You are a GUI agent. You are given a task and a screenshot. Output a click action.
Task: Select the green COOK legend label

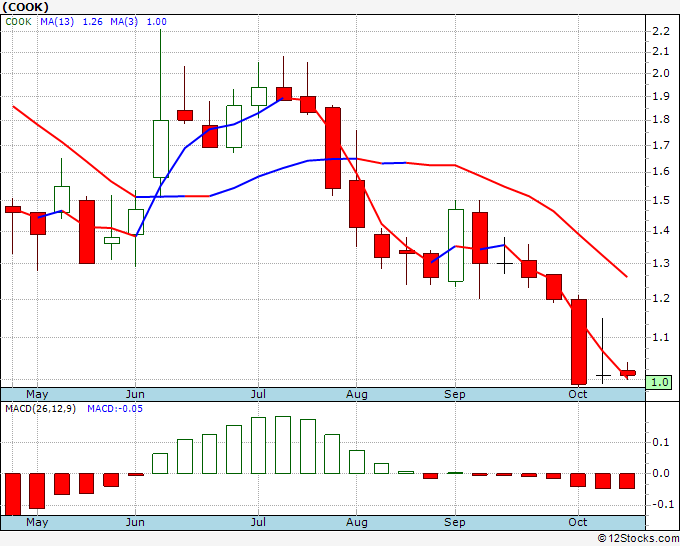[x=18, y=22]
